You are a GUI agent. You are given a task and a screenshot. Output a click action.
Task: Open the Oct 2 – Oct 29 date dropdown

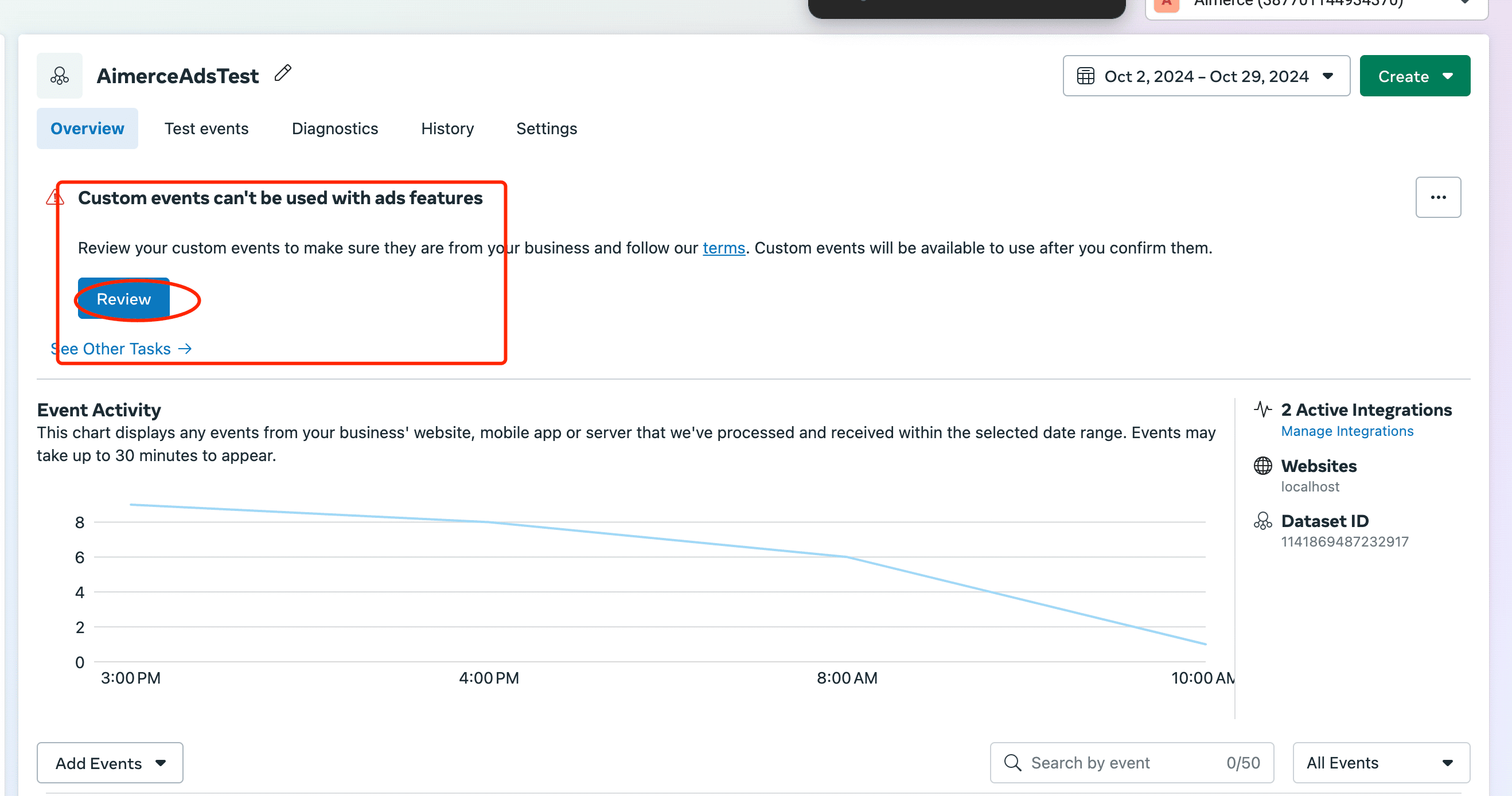click(1206, 76)
